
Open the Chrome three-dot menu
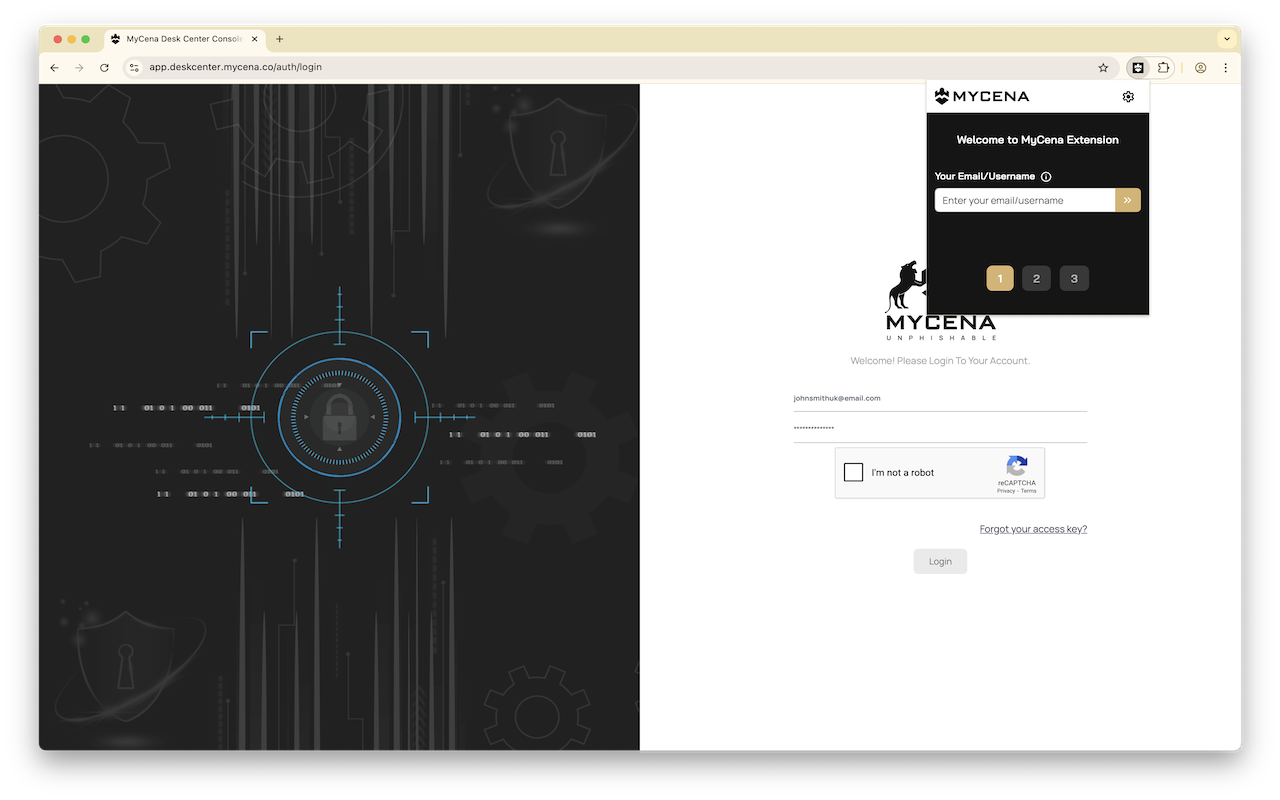[x=1226, y=68]
